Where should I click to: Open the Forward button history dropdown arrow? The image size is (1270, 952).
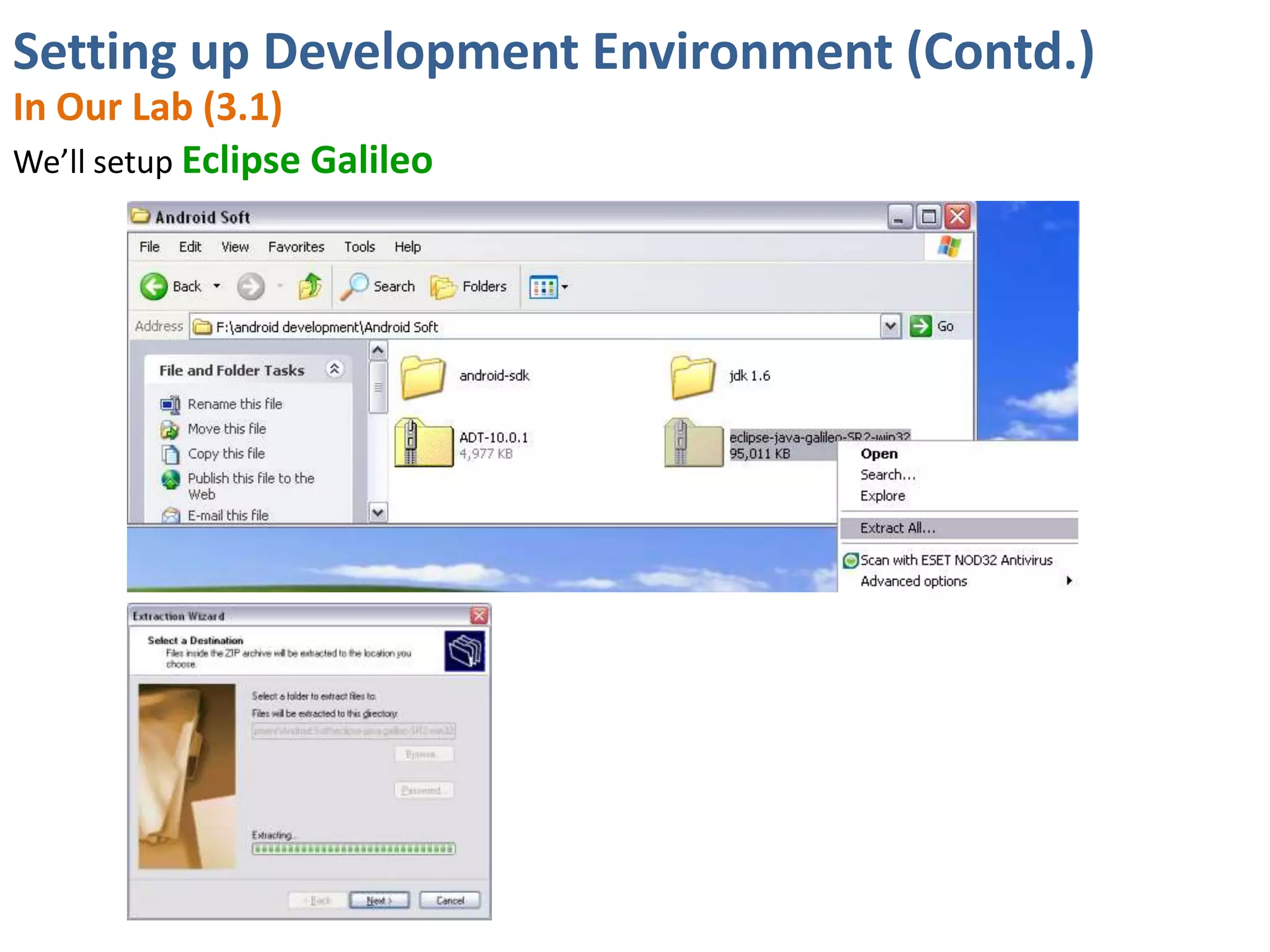tap(280, 286)
